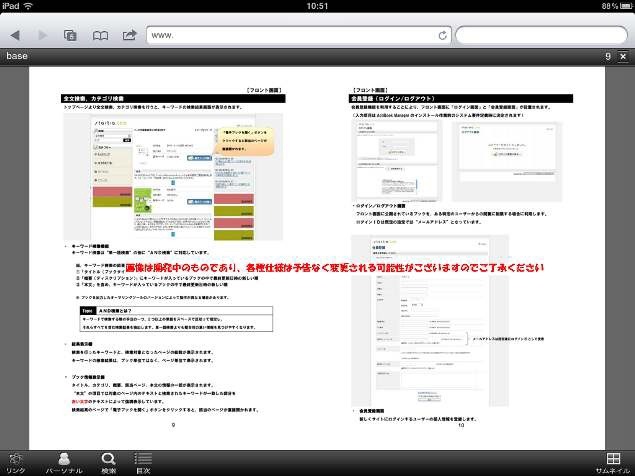Screen dimensions: 635x476
Task: Tap the Safari back arrow
Action: [15, 35]
